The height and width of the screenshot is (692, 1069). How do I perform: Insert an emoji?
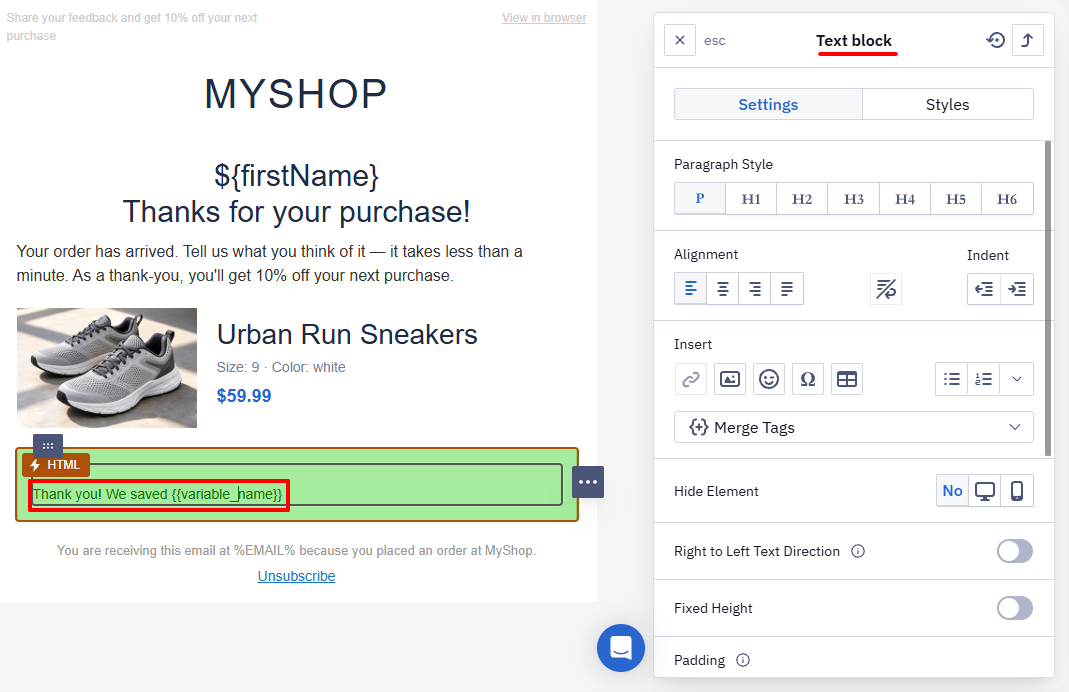(768, 378)
